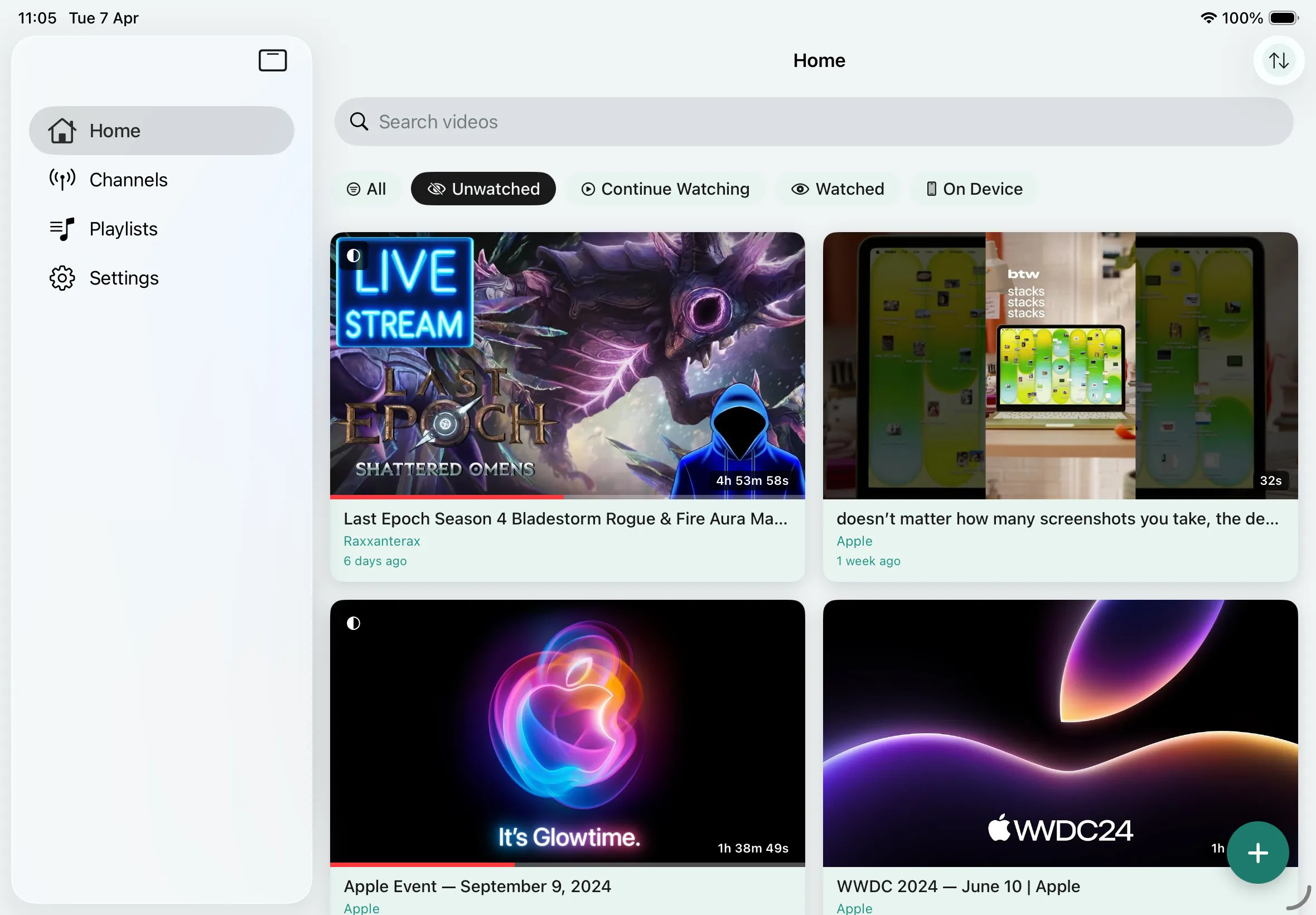This screenshot has height=915, width=1316.
Task: Go to Home in the sidebar
Action: click(x=114, y=131)
